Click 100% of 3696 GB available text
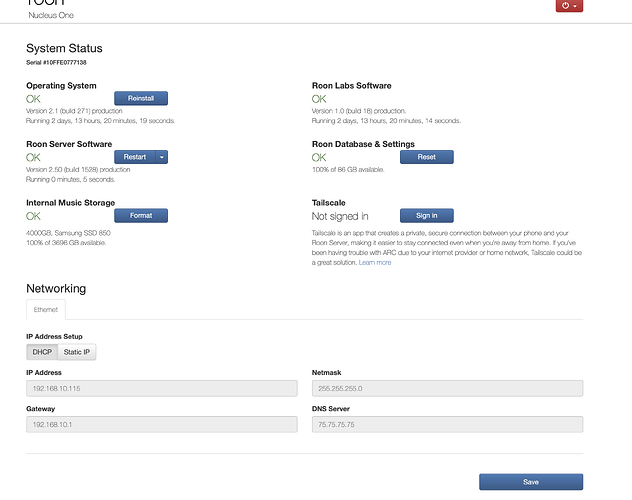This screenshot has width=632, height=500. tap(66, 243)
